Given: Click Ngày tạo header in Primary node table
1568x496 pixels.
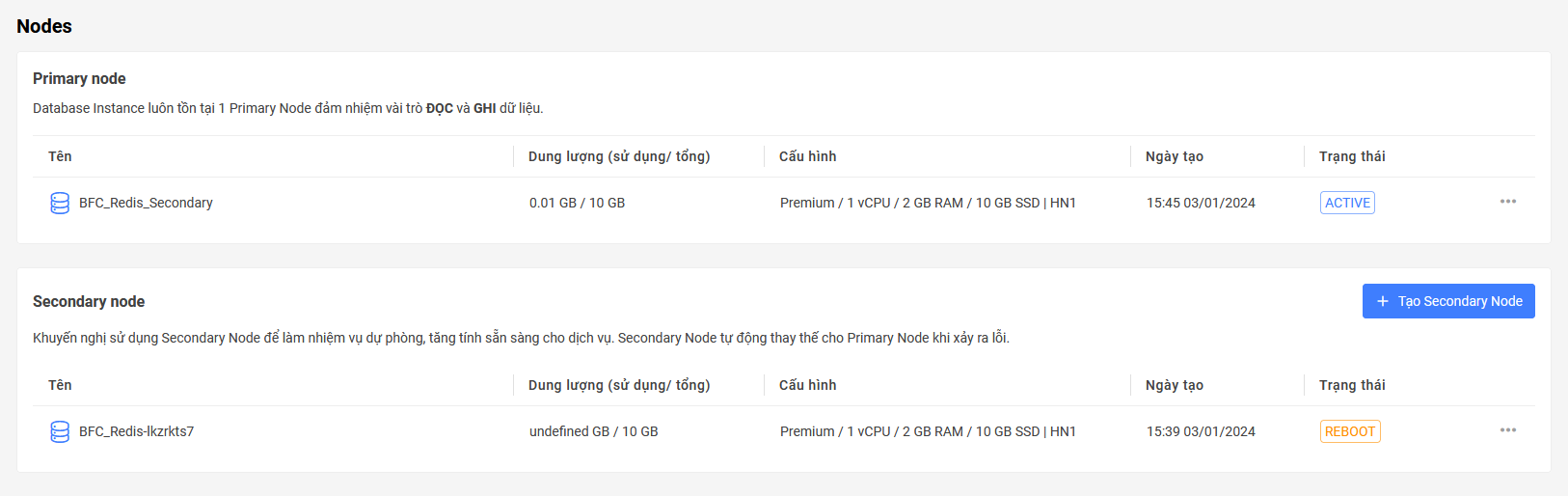Looking at the screenshot, I should (1175, 156).
